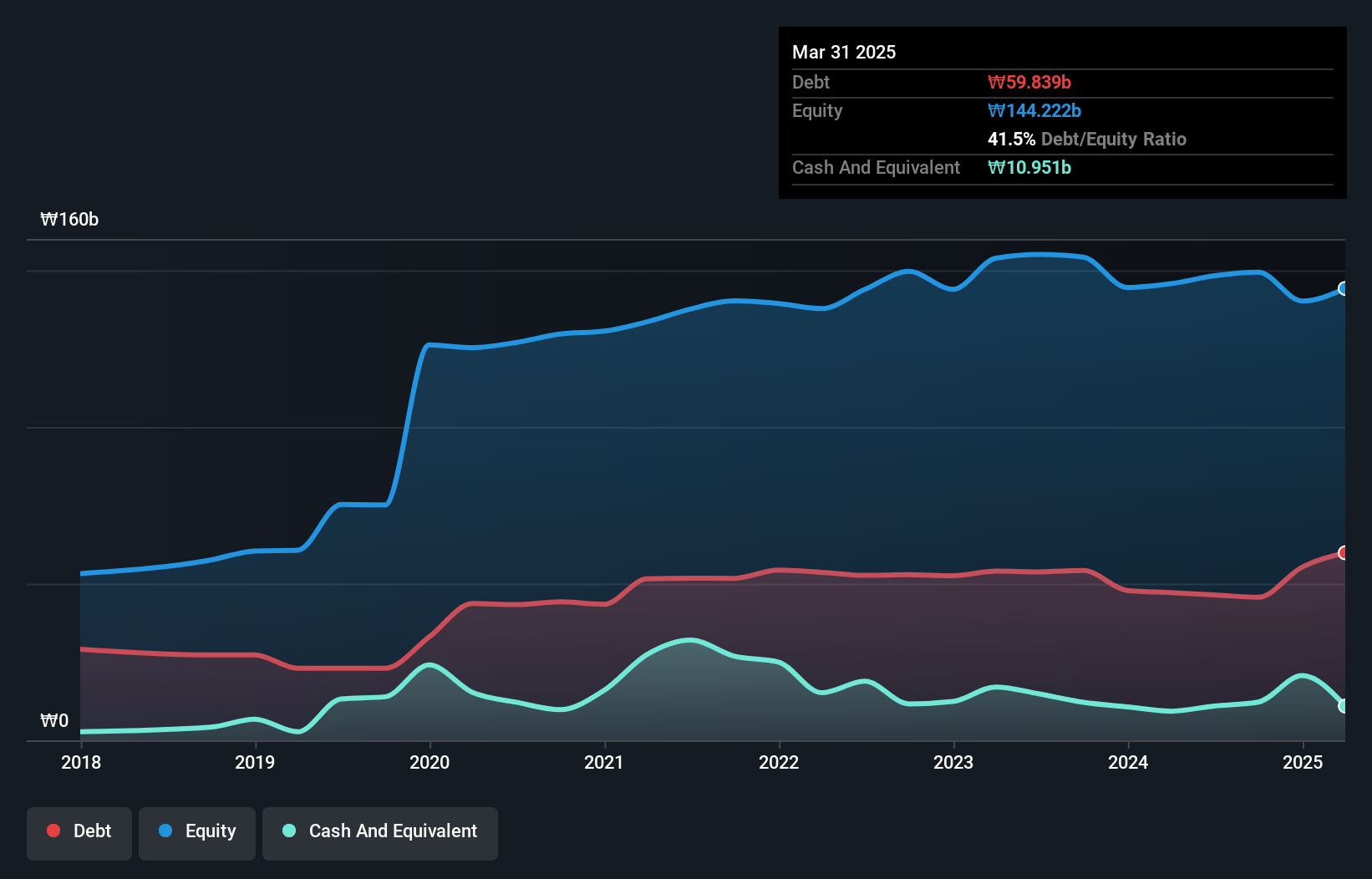Image resolution: width=1372 pixels, height=879 pixels.
Task: Select the 2019 x-axis label
Action: tap(255, 762)
